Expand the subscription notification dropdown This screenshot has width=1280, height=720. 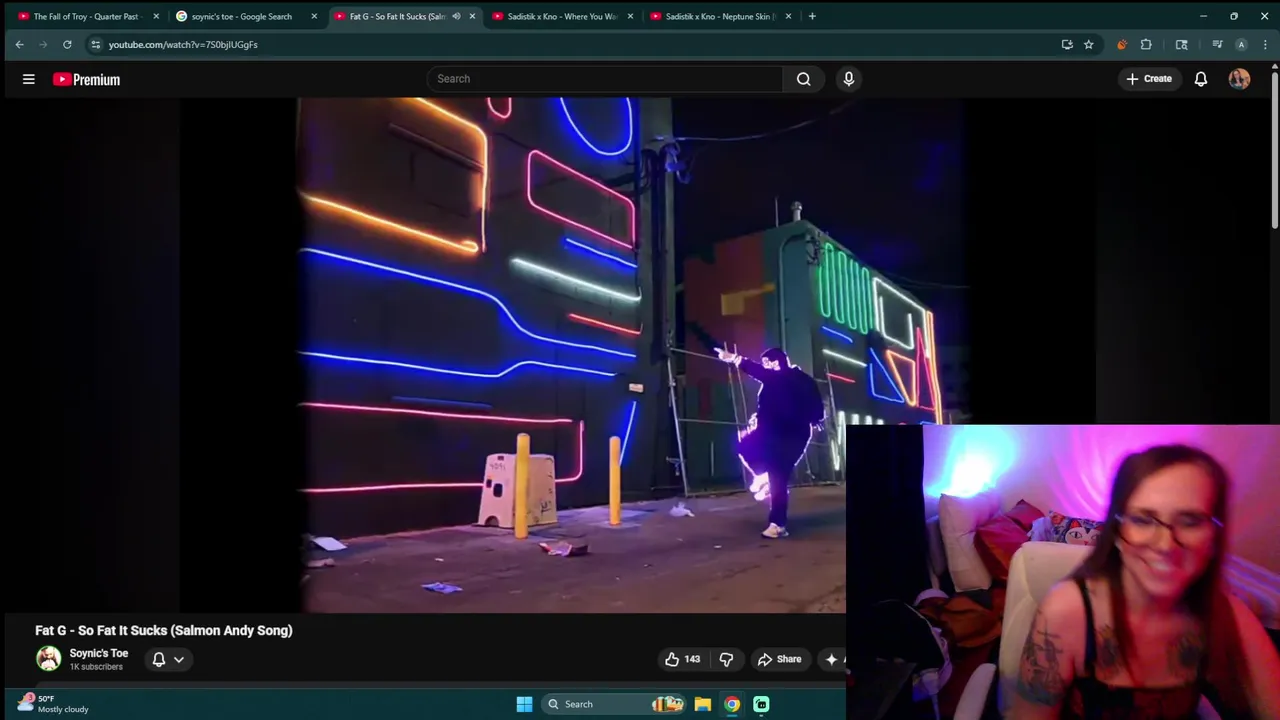[179, 659]
